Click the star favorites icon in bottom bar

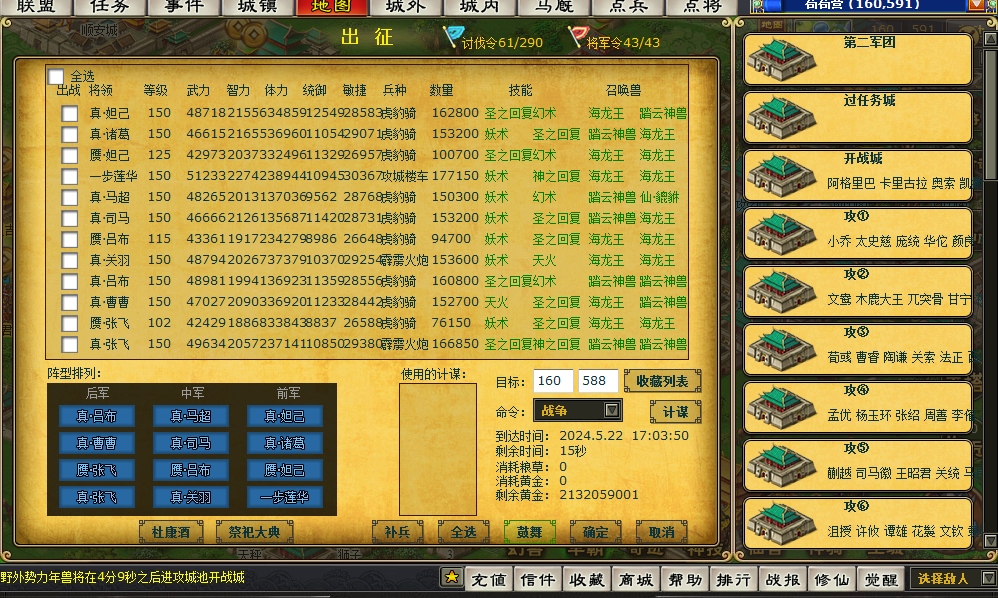tap(451, 578)
